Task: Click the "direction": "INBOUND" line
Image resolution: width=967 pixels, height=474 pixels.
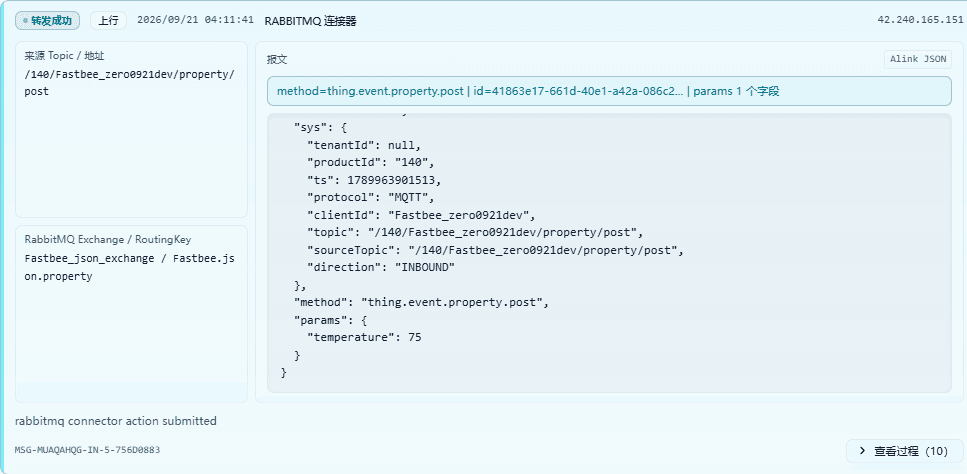Action: (x=381, y=267)
